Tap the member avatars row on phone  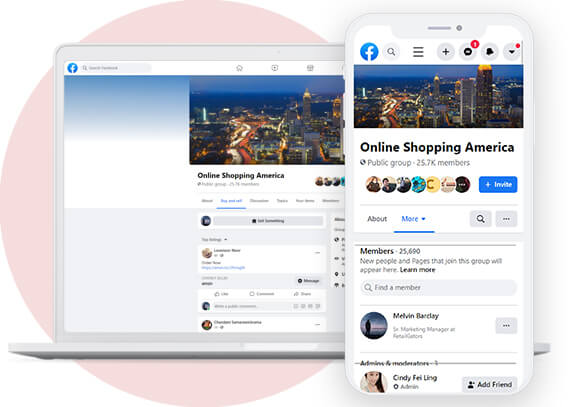[418, 184]
